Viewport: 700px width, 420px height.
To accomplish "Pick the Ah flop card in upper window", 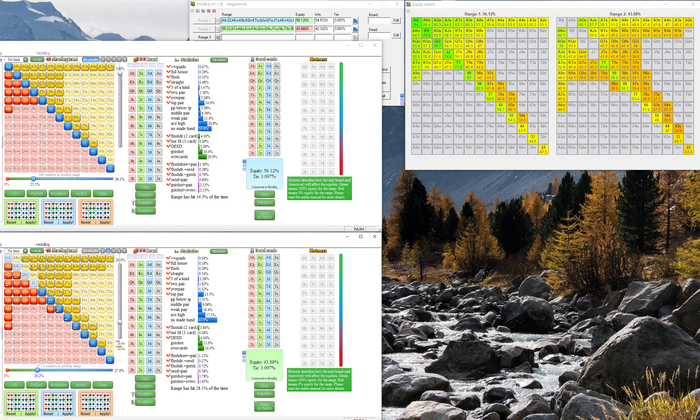I will pos(132,74).
